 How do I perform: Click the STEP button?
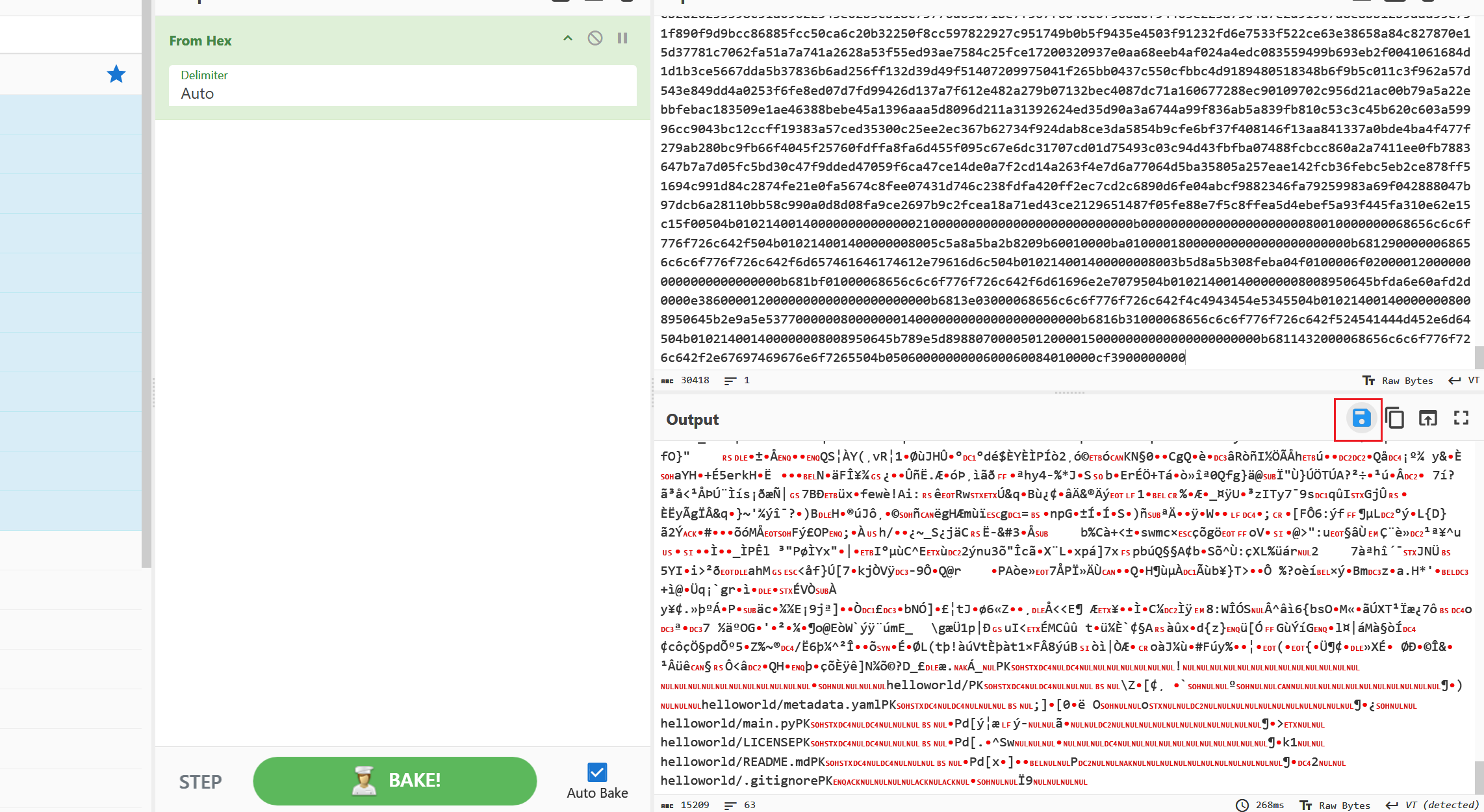coord(200,781)
